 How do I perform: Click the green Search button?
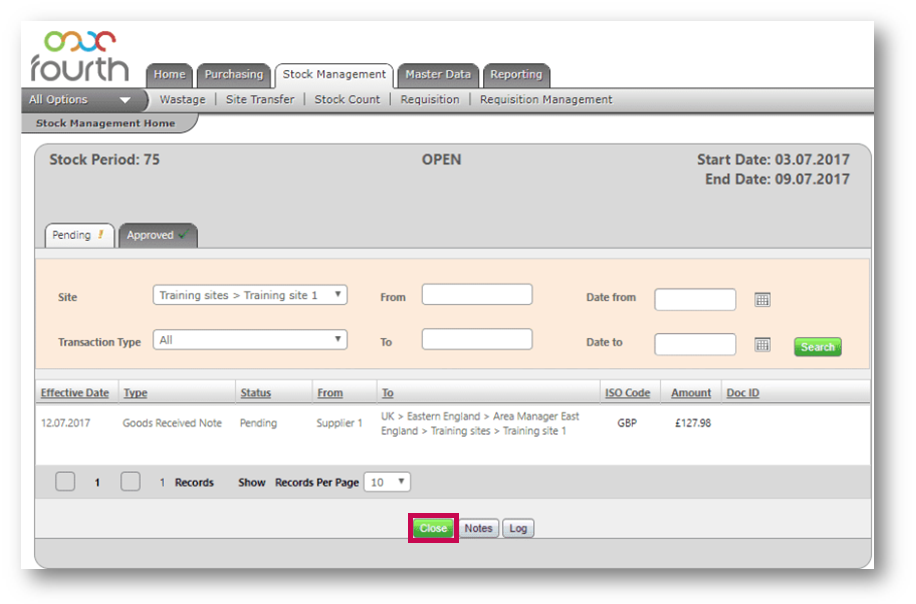817,347
